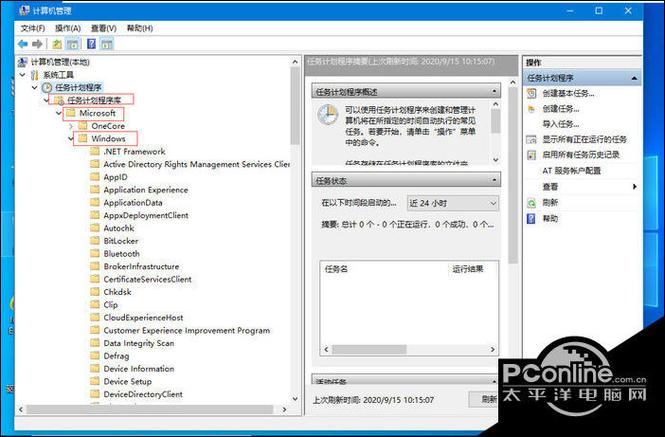Click the Device Setup folder icon
This screenshot has width=665, height=437.
[95, 381]
